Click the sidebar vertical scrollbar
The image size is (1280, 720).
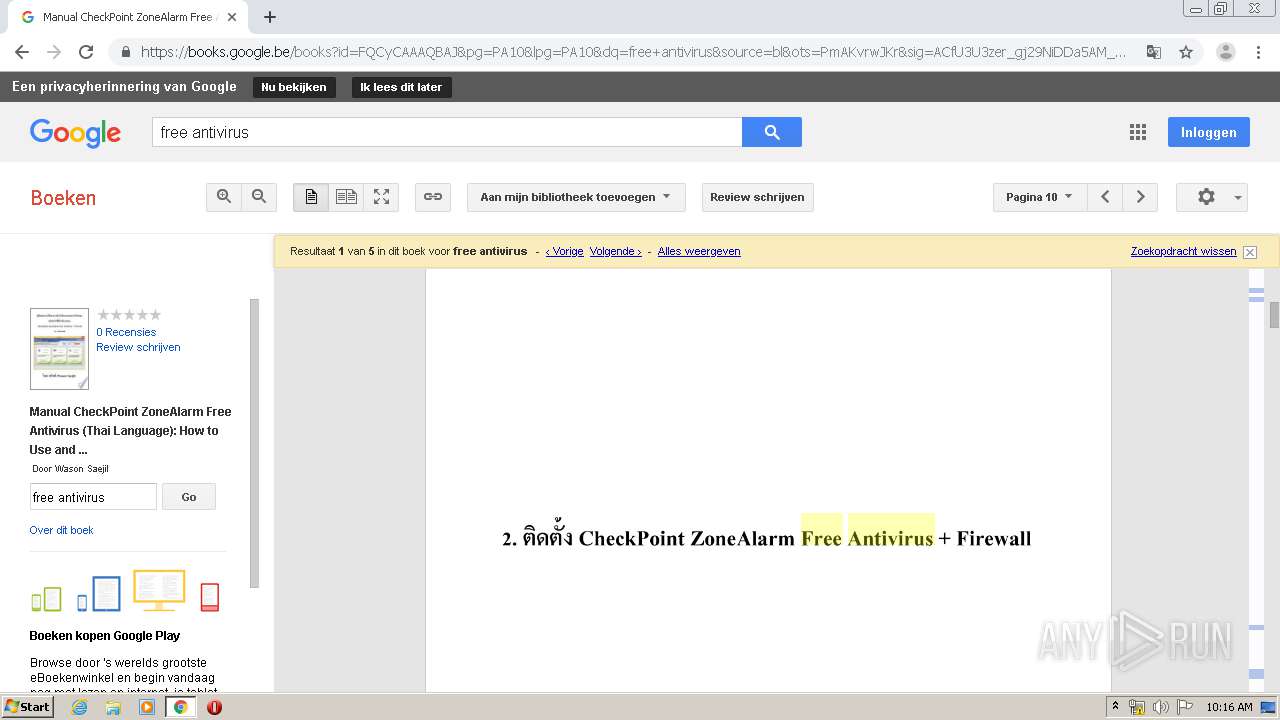pos(254,443)
